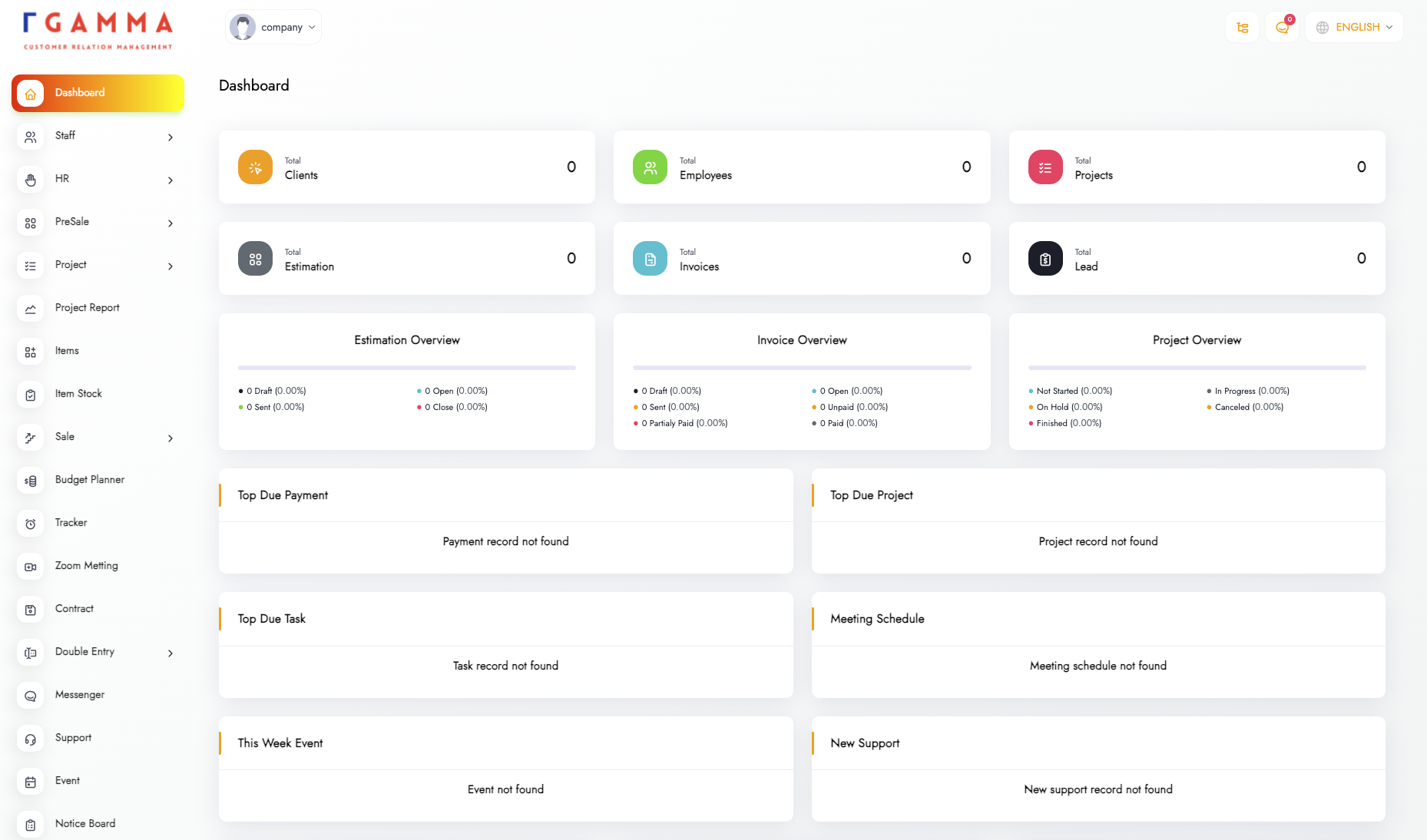
Task: Expand the HR menu chevron
Action: point(171,180)
